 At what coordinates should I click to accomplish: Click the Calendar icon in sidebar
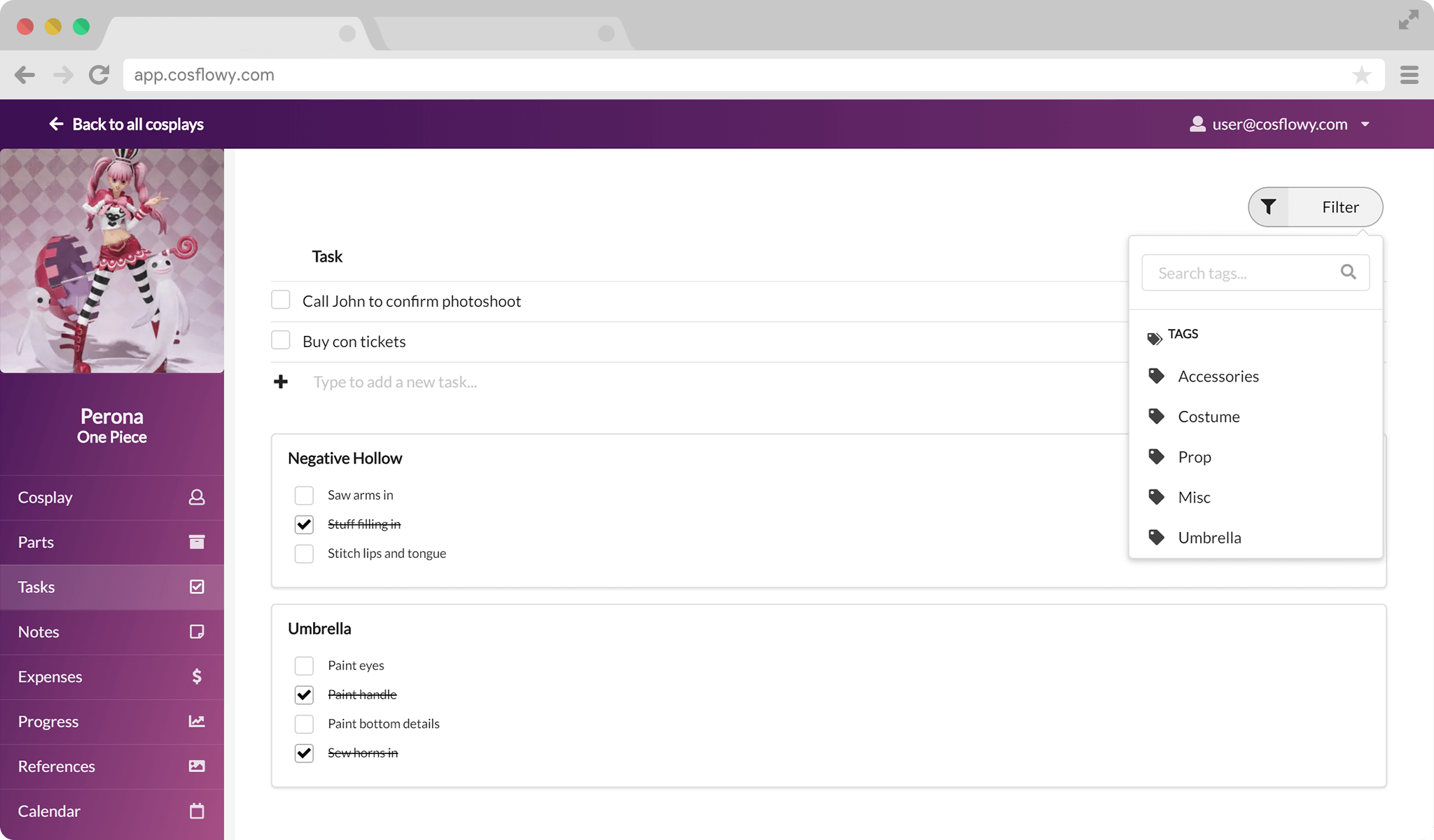[x=197, y=811]
